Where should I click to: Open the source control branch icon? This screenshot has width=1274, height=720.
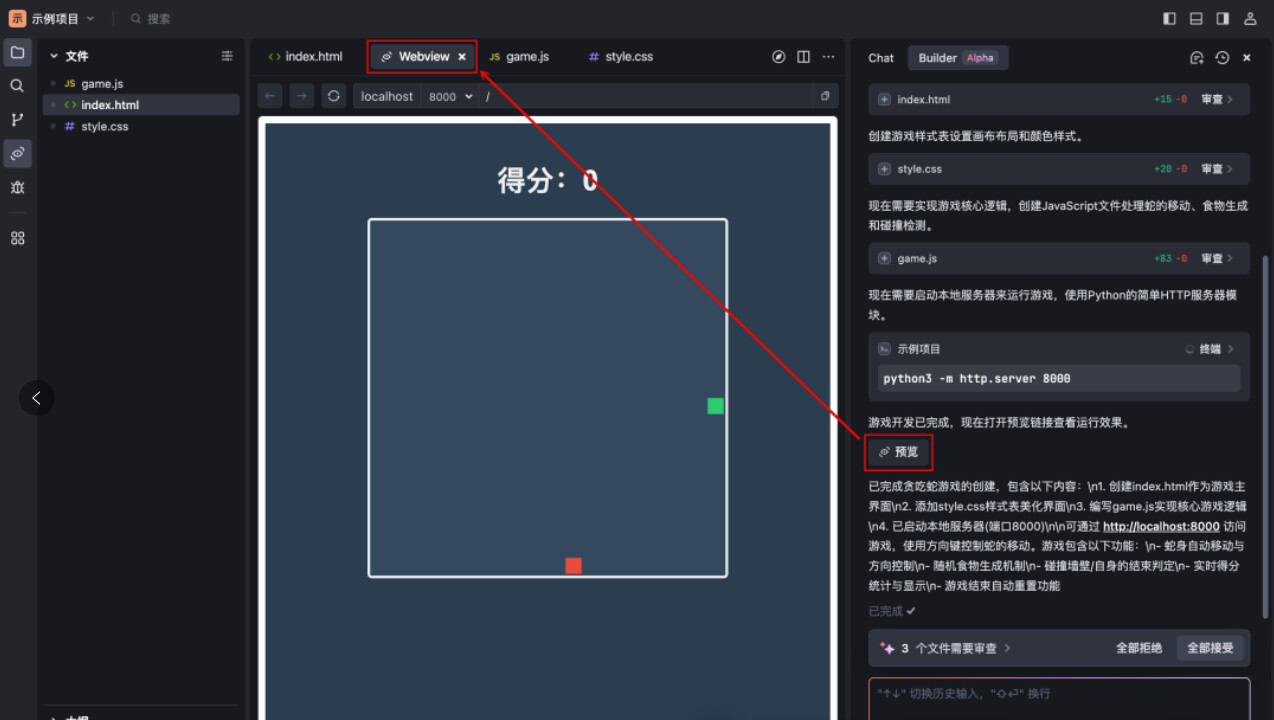pyautogui.click(x=17, y=120)
